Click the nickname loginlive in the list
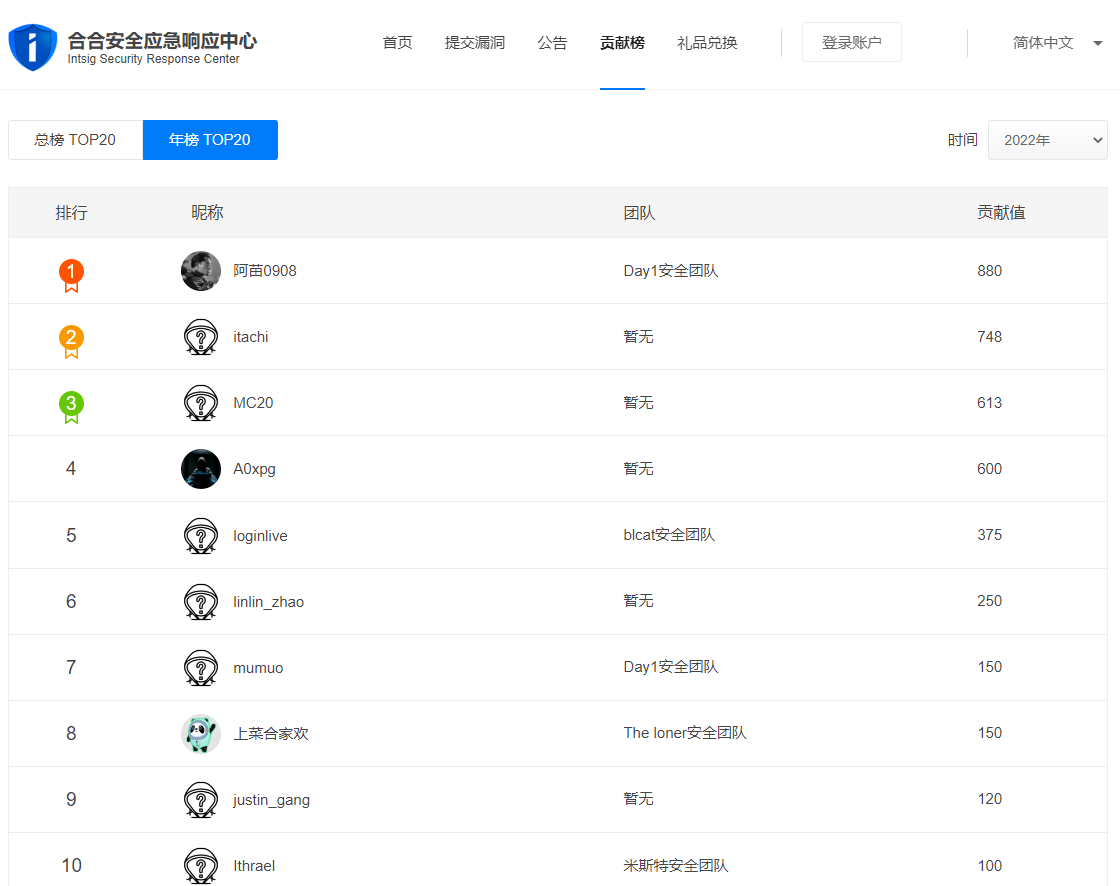 [x=260, y=536]
